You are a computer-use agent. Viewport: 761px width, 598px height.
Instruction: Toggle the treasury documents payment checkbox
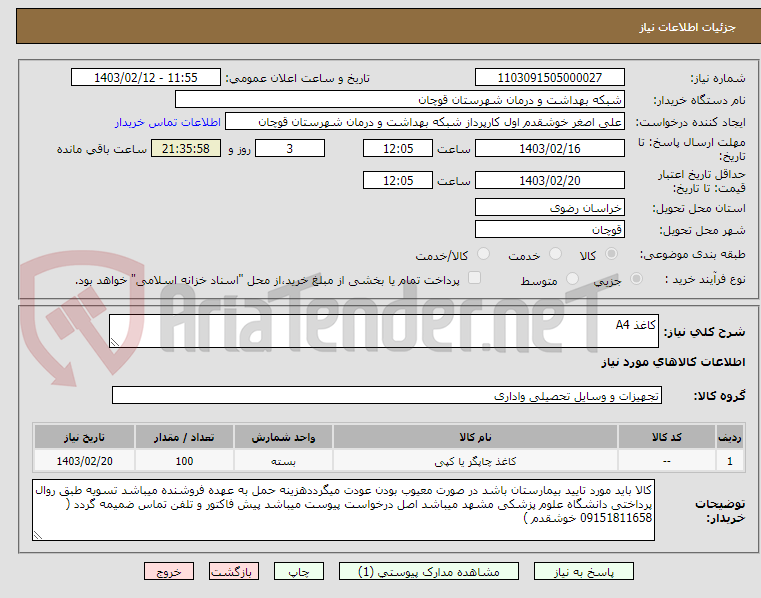pos(474,278)
